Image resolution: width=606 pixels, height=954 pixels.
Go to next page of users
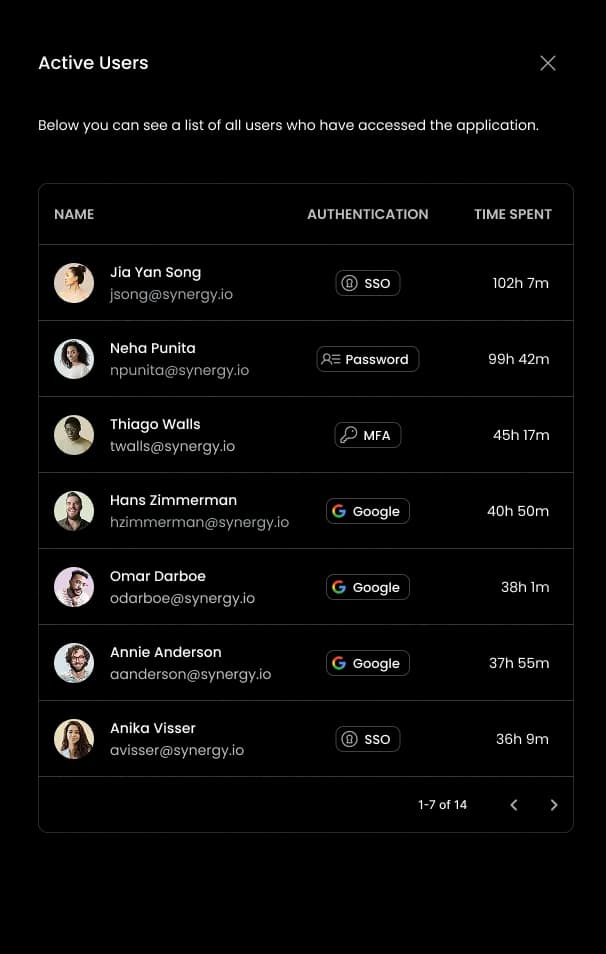[554, 805]
